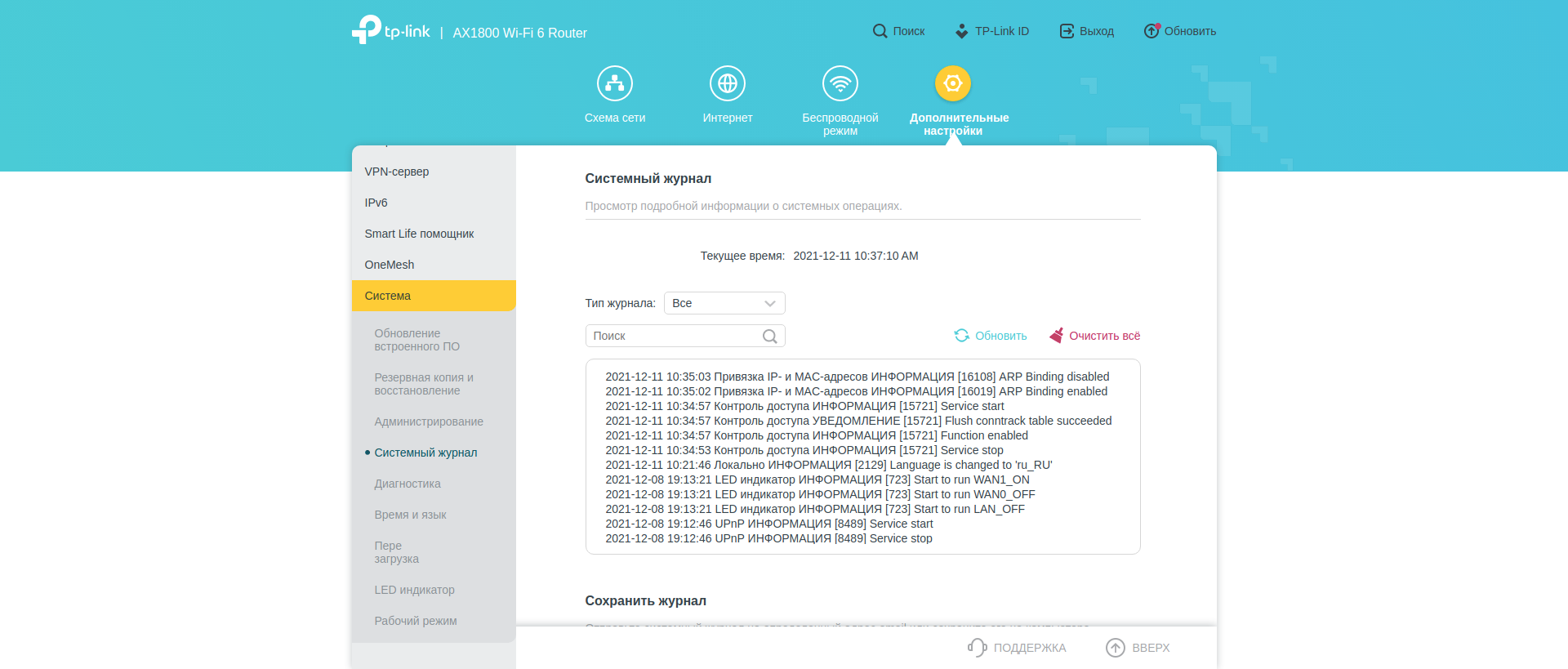Open the Wireless (Беспроводной режим) icon
This screenshot has height=669, width=1568.
[x=840, y=83]
